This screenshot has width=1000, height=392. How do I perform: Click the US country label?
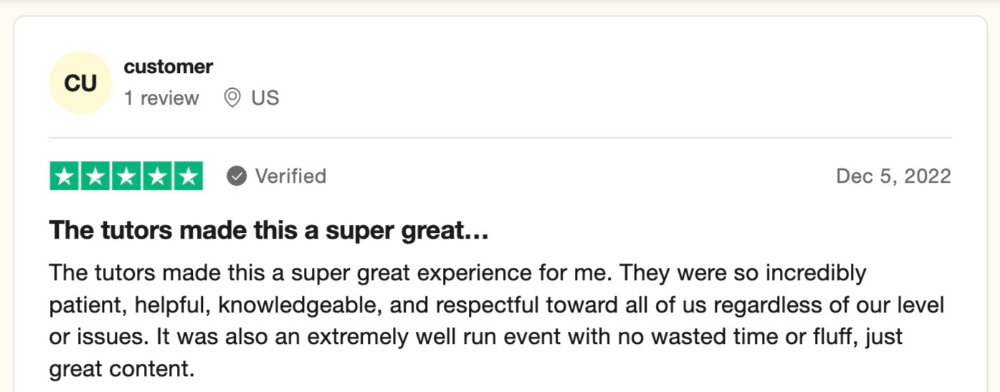[x=265, y=98]
